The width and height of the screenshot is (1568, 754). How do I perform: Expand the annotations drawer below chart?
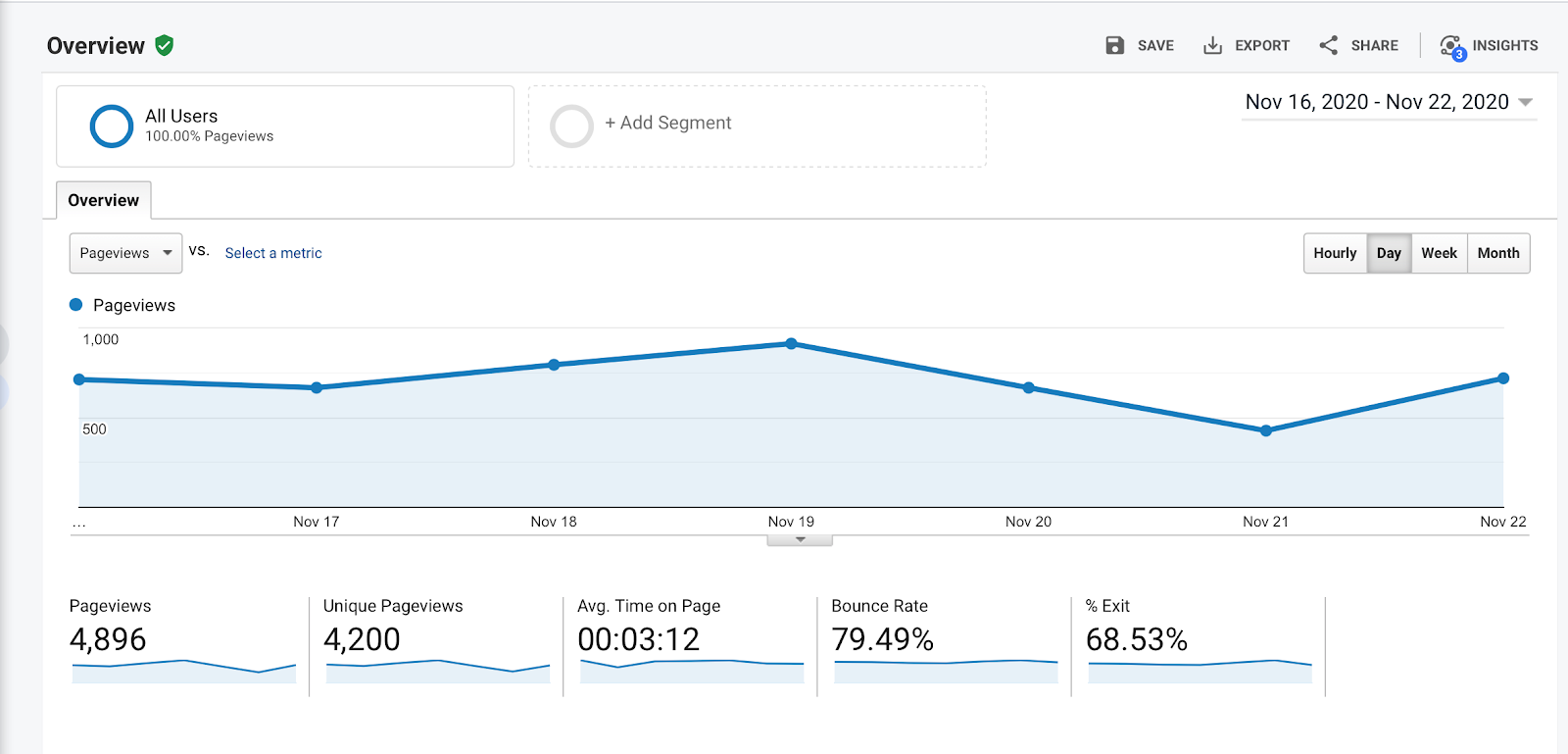[x=800, y=540]
